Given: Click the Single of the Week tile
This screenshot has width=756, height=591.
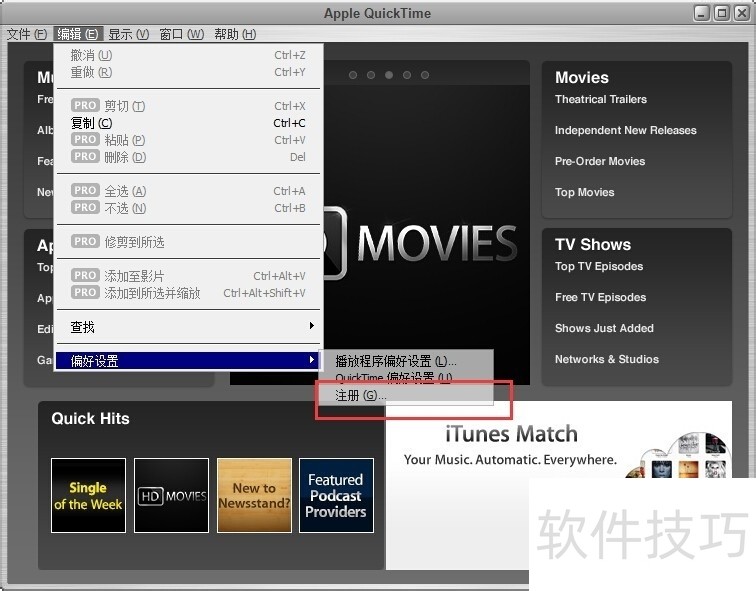Looking at the screenshot, I should (x=88, y=495).
